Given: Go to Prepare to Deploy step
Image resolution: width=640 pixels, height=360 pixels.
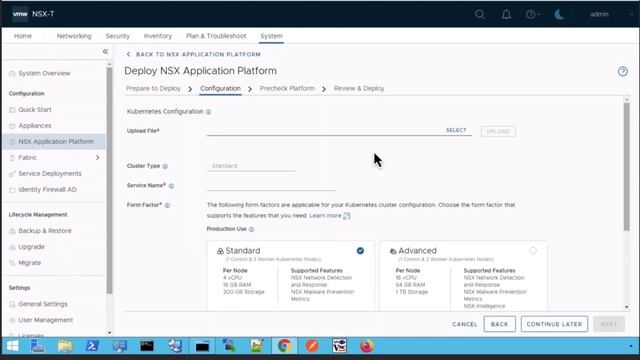Looking at the screenshot, I should point(153,89).
